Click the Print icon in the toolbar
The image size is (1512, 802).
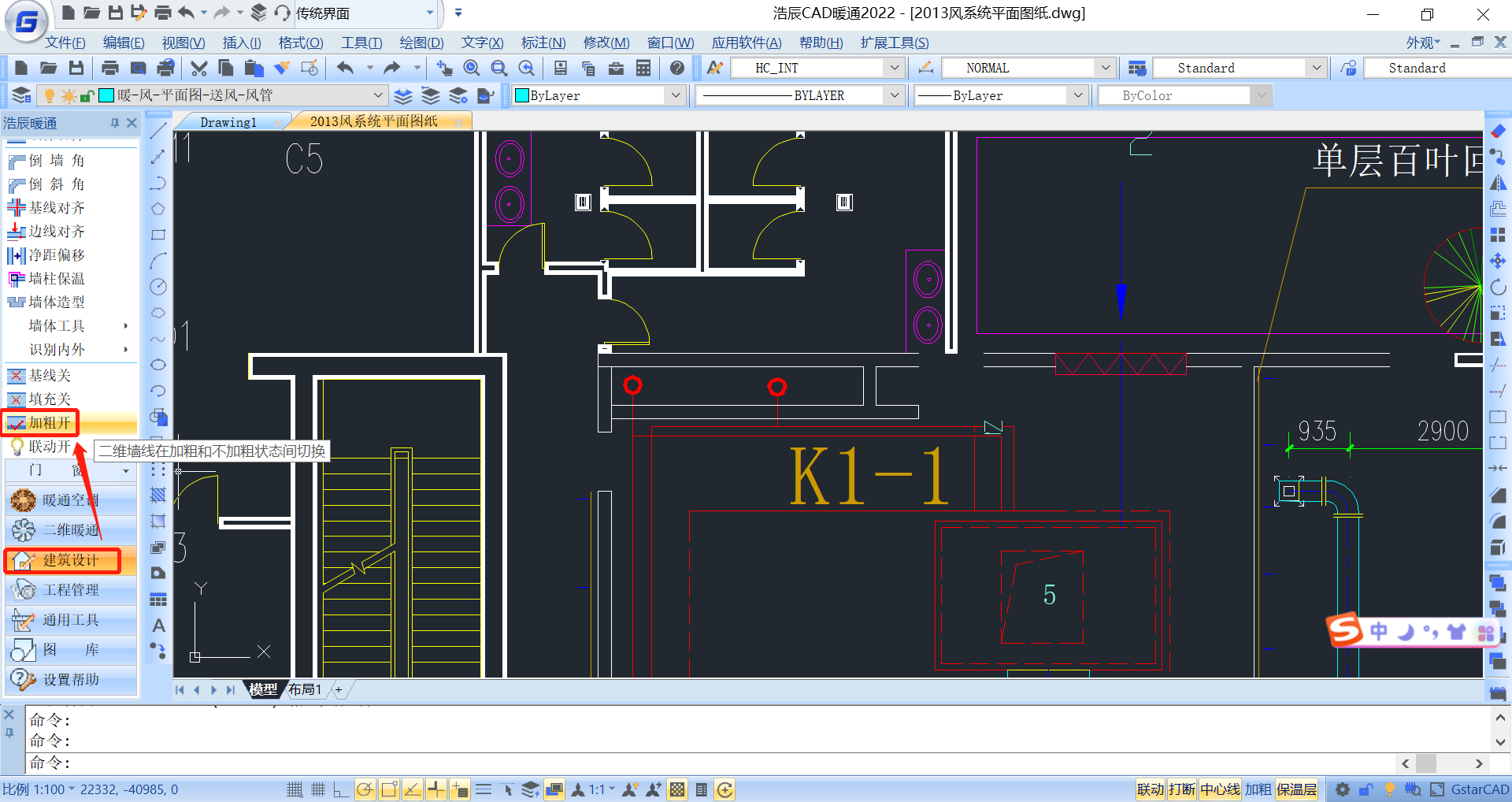[110, 69]
